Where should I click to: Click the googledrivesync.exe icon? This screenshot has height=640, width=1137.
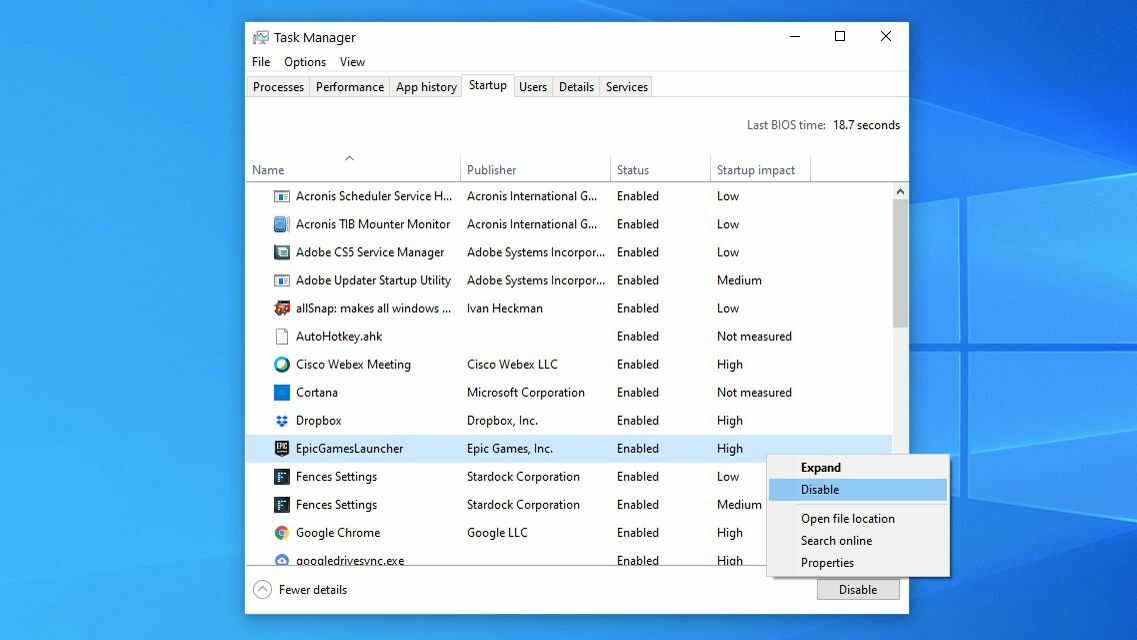[281, 560]
